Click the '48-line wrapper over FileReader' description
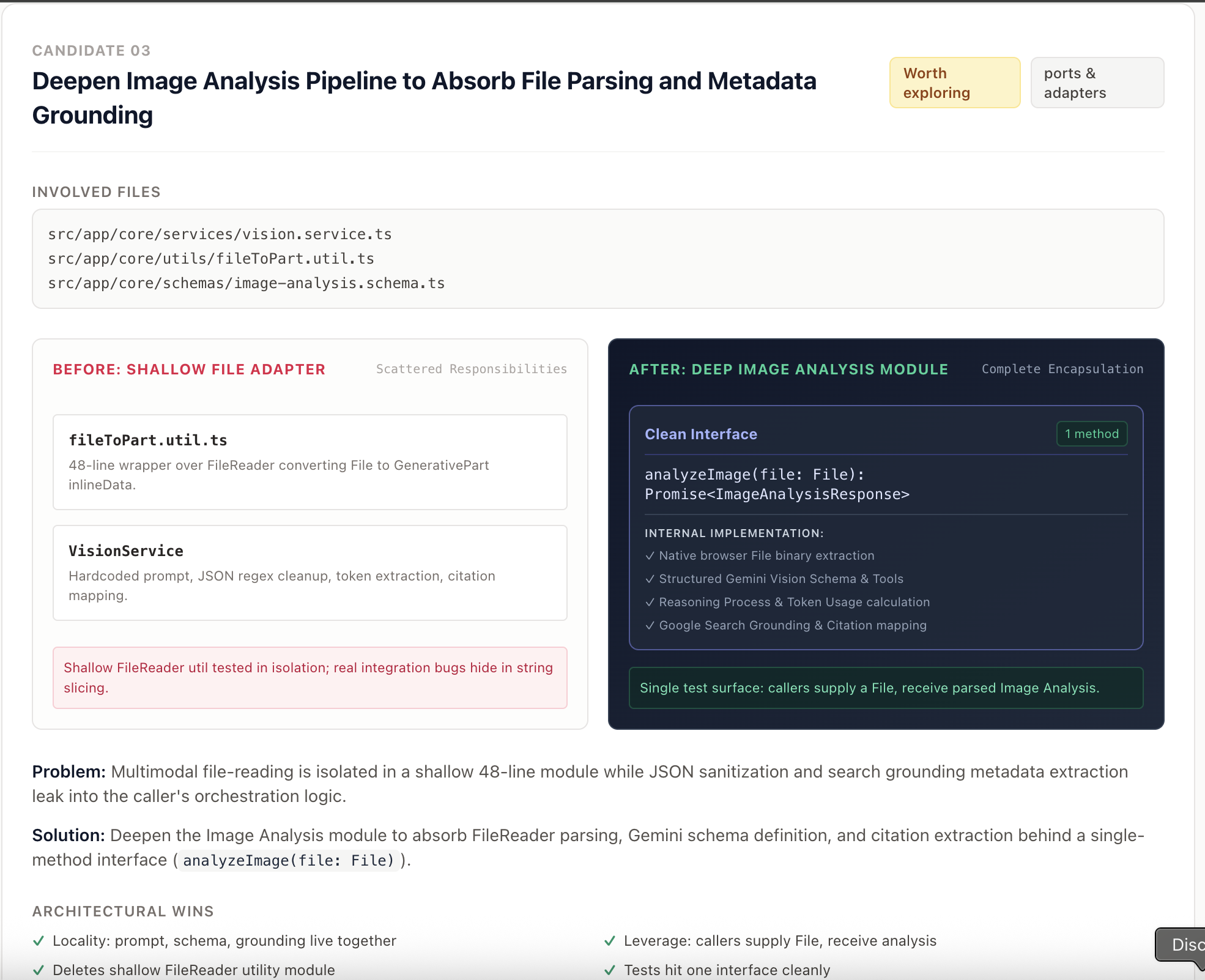The width and height of the screenshot is (1205, 980). pyautogui.click(x=279, y=475)
